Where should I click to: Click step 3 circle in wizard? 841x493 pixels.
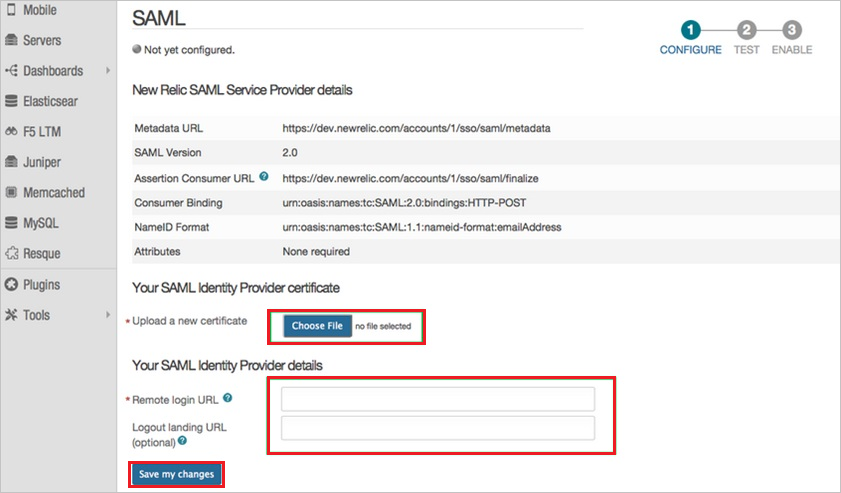792,30
